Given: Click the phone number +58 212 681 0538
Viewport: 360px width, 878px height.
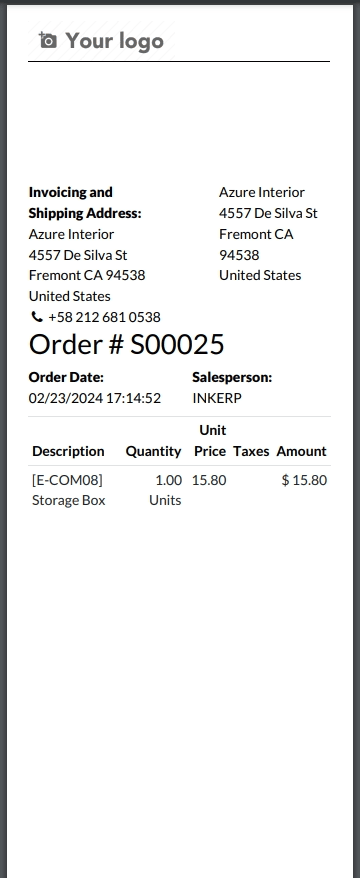Looking at the screenshot, I should pyautogui.click(x=104, y=317).
